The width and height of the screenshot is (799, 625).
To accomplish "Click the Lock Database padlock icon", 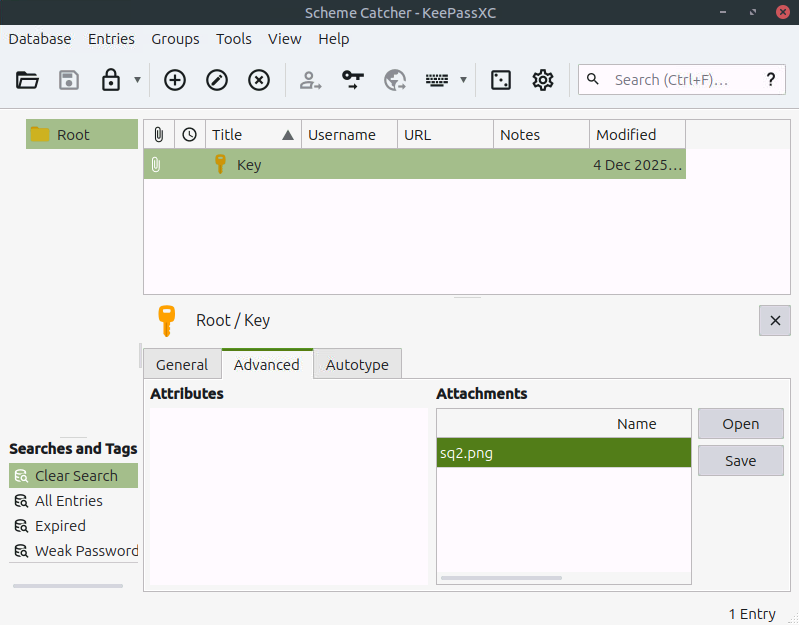I will point(111,80).
